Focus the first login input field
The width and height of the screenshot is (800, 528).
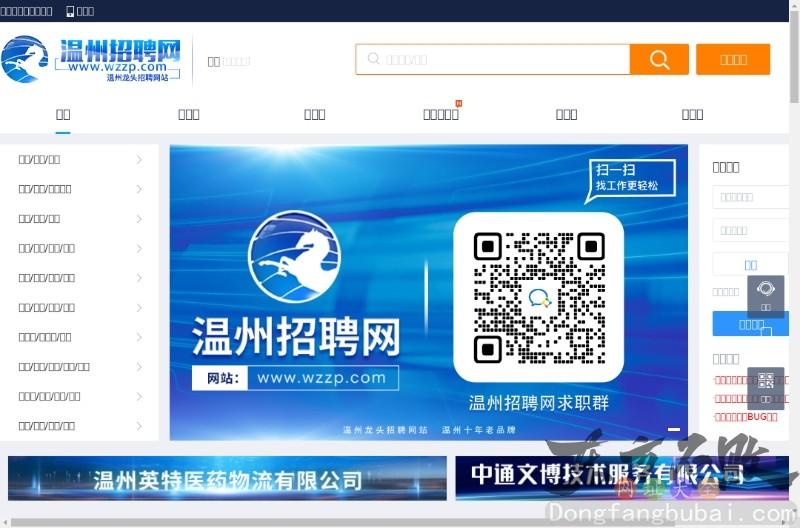click(x=751, y=197)
